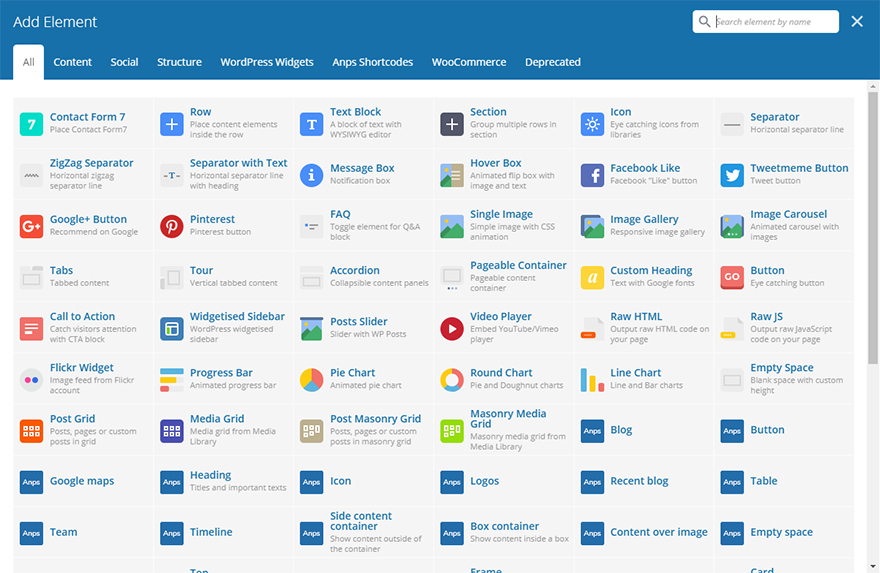This screenshot has height=573, width=880.
Task: Open the Anps Shortcodes tab
Action: 373,62
